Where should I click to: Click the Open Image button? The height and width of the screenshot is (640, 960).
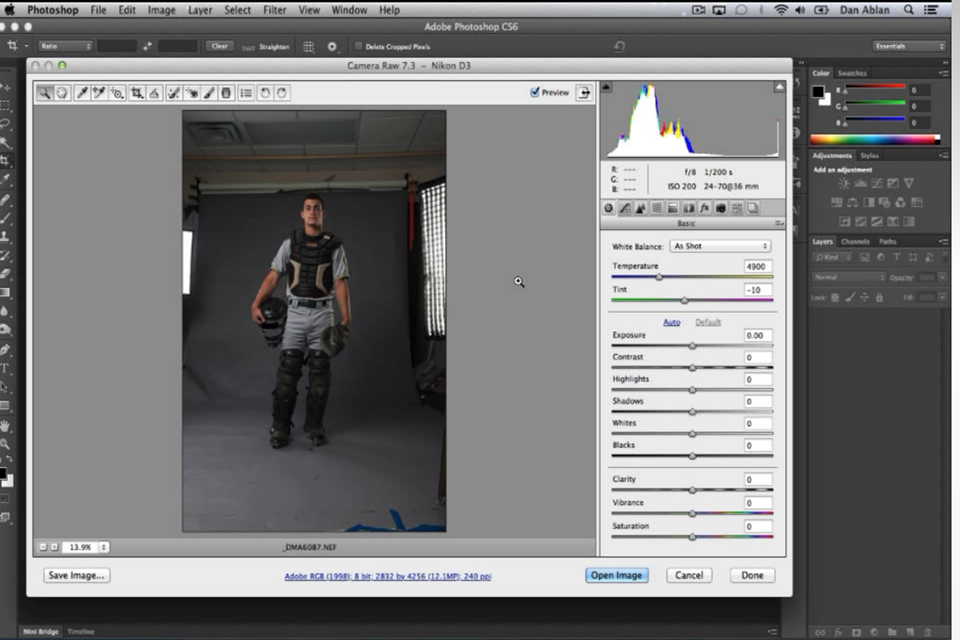[x=617, y=575]
